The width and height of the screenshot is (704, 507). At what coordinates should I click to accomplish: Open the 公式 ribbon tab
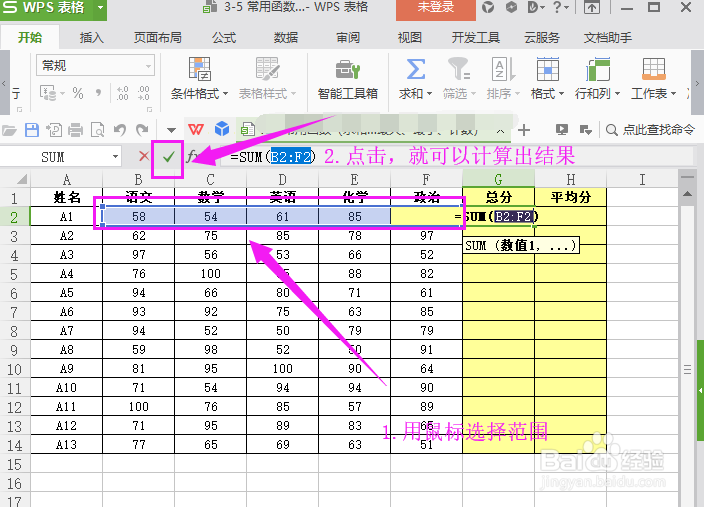click(x=224, y=38)
